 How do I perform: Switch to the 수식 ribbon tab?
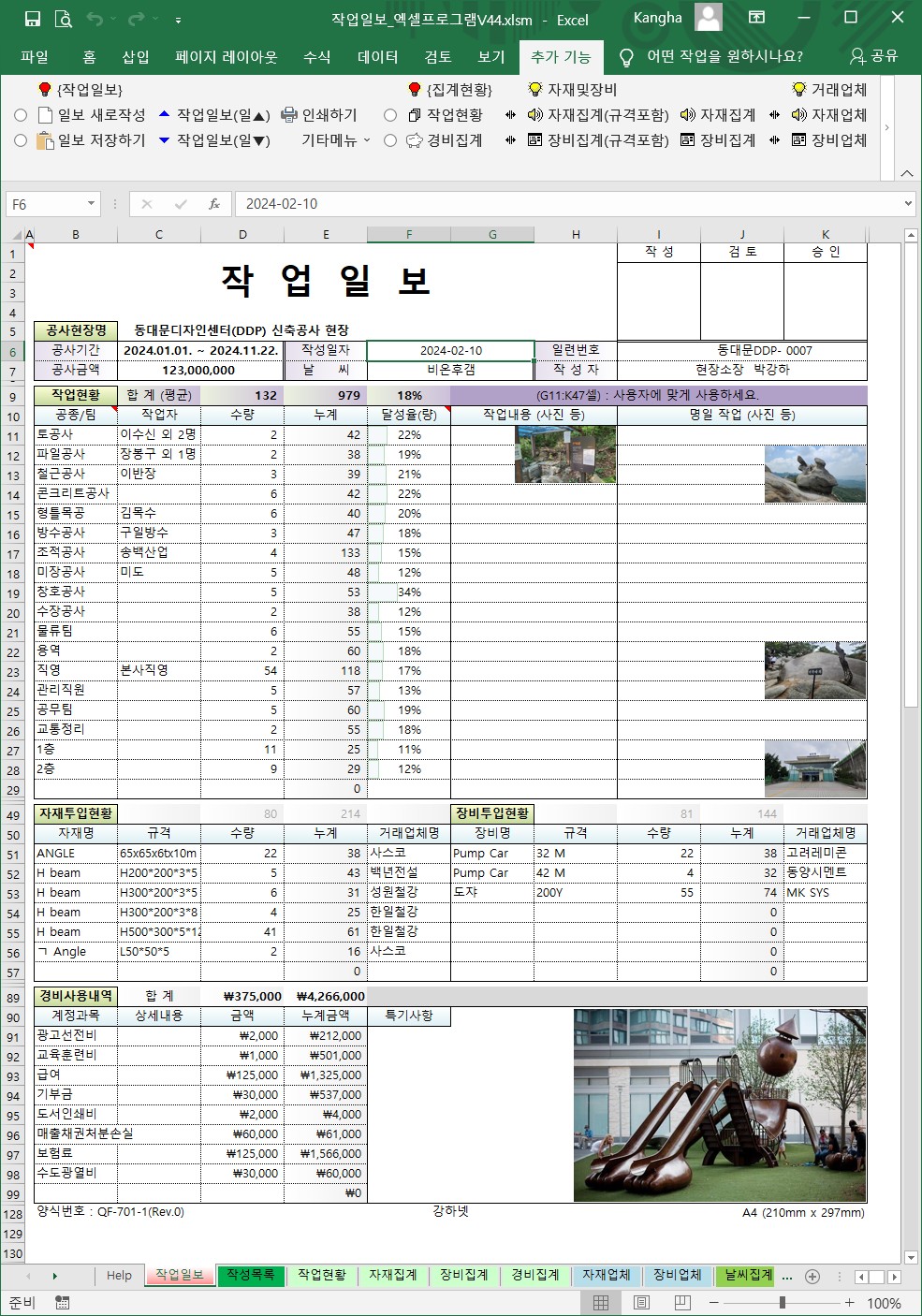(x=316, y=57)
